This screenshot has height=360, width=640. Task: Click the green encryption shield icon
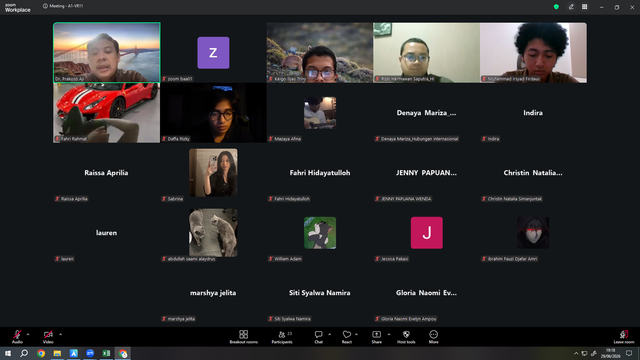click(556, 7)
